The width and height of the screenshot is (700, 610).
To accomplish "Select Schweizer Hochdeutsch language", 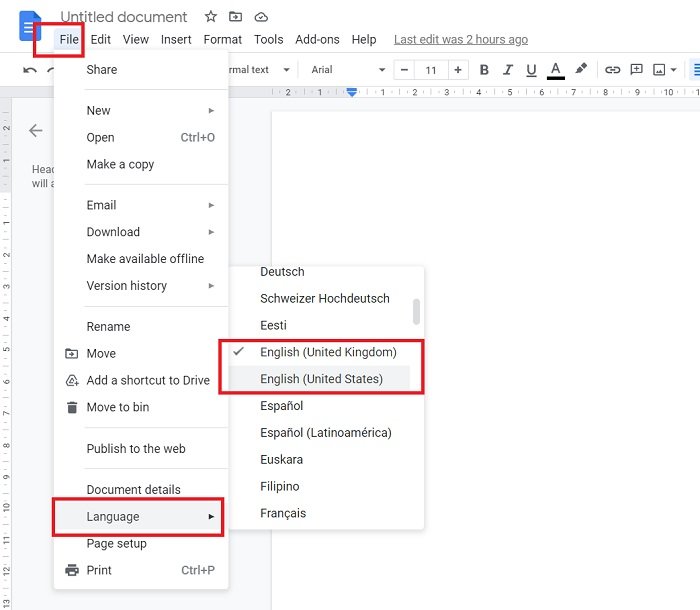I will (319, 298).
